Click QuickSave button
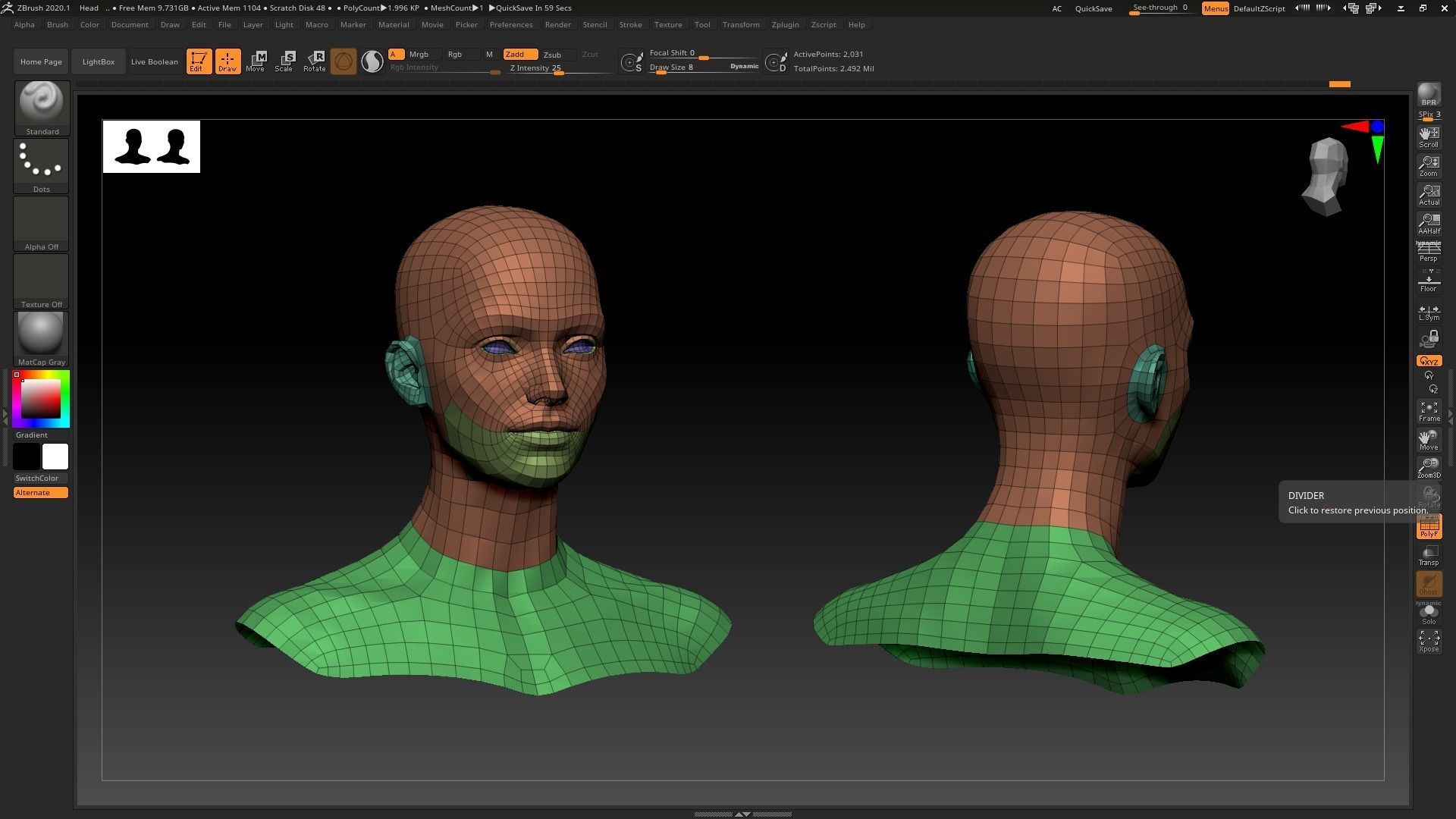The image size is (1456, 819). [1094, 8]
